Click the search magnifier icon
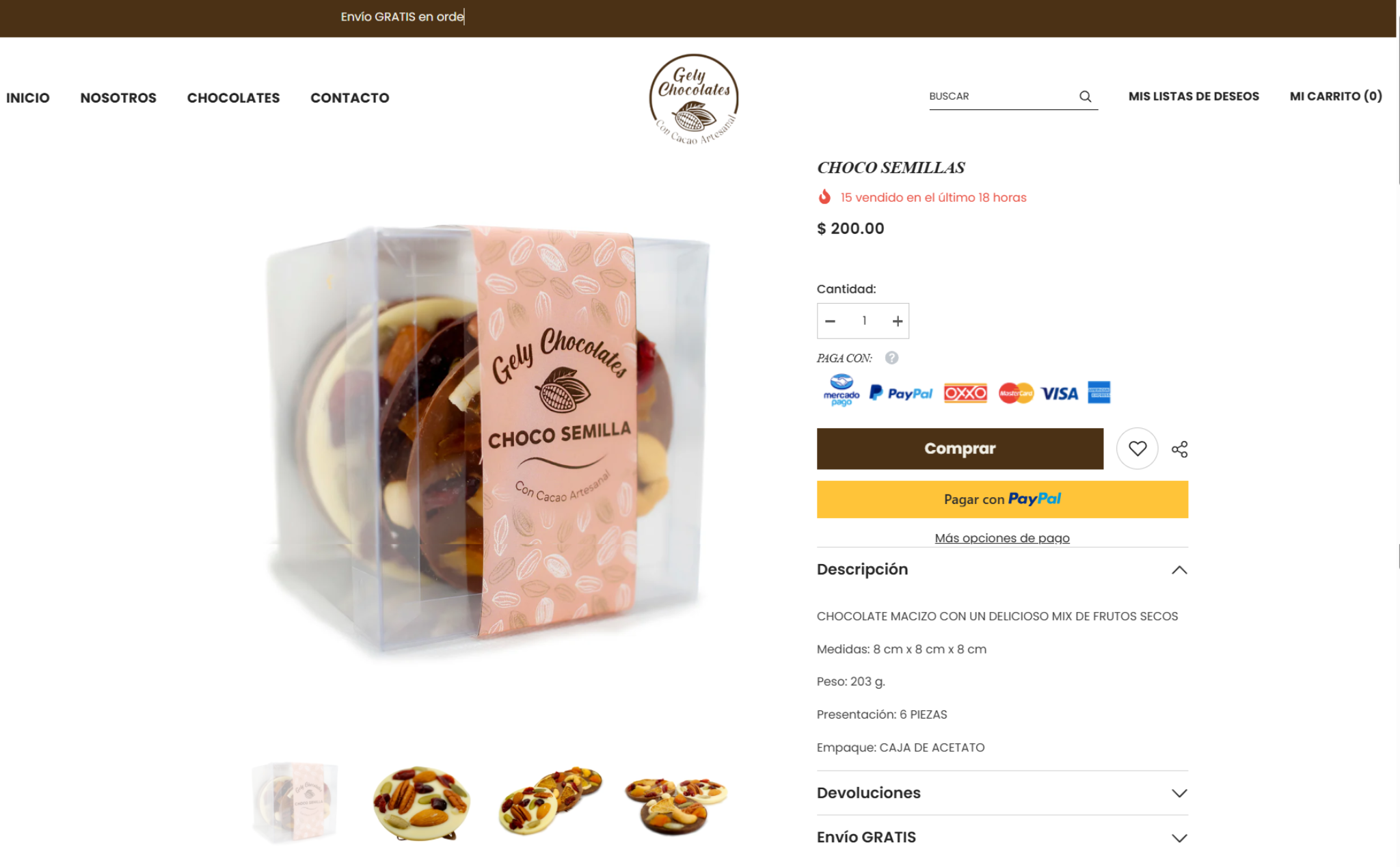The image size is (1400, 867). 1085,96
